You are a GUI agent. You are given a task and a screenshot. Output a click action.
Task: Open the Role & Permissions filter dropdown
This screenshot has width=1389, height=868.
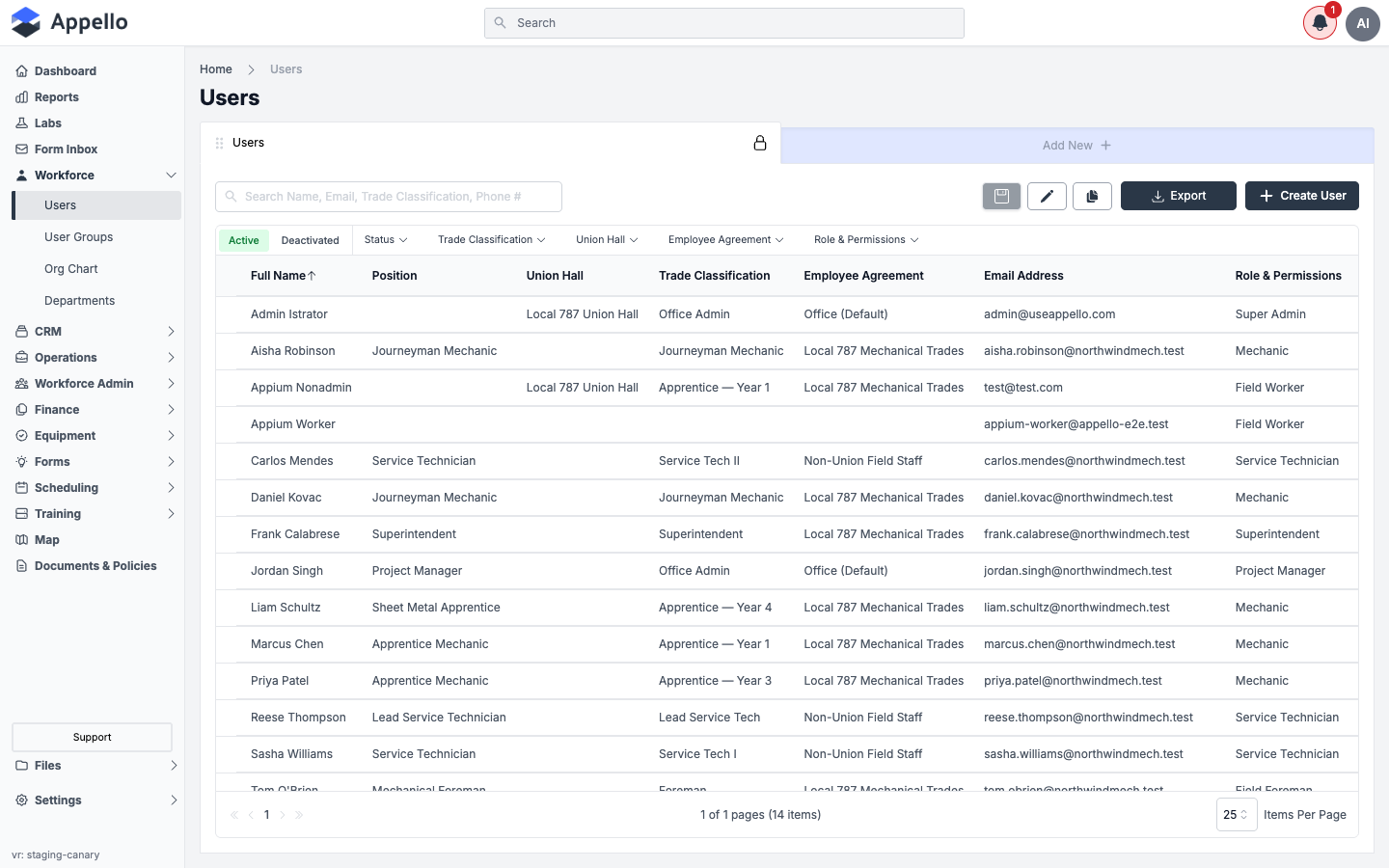[x=866, y=239]
